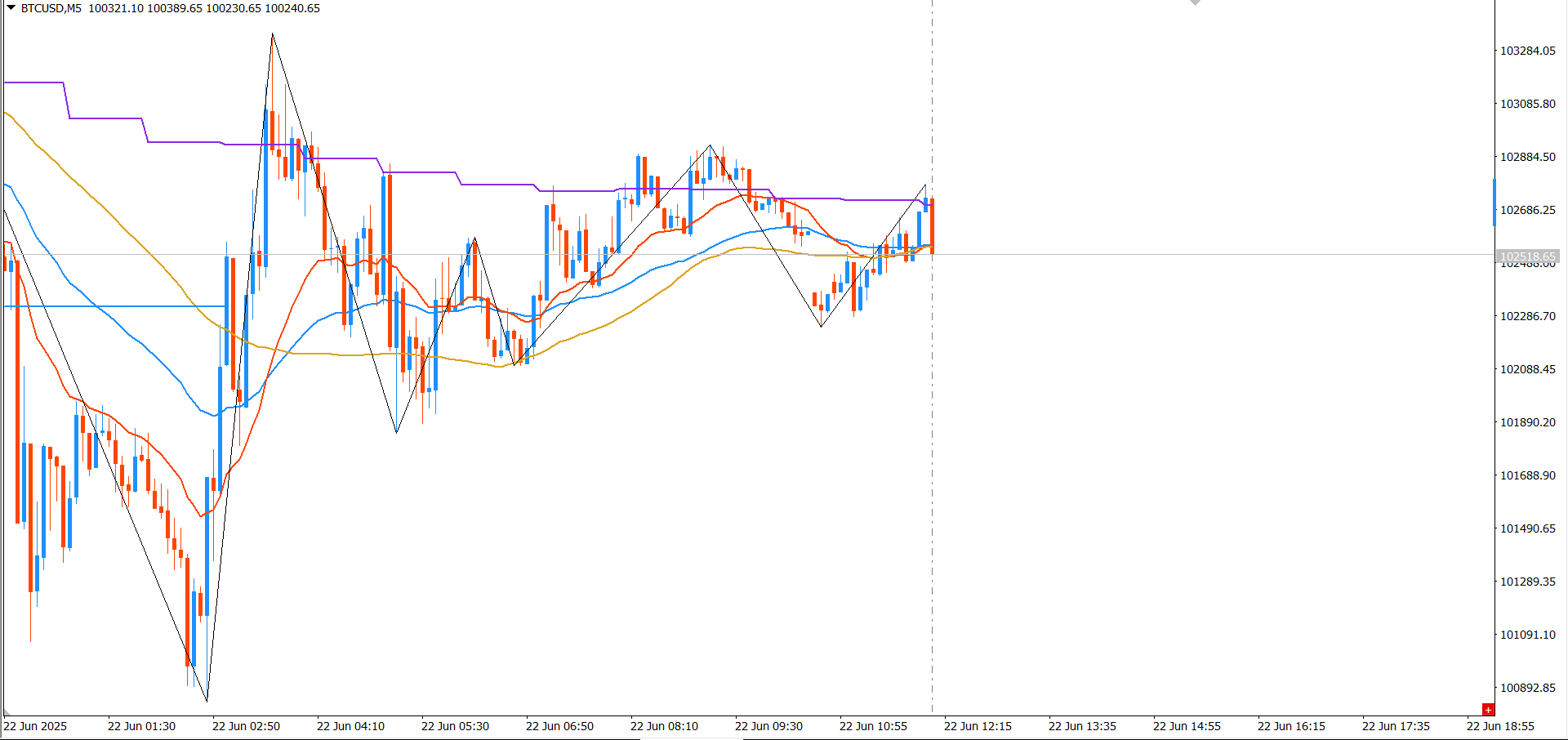Click the 100892.85 price scale label

click(1527, 688)
